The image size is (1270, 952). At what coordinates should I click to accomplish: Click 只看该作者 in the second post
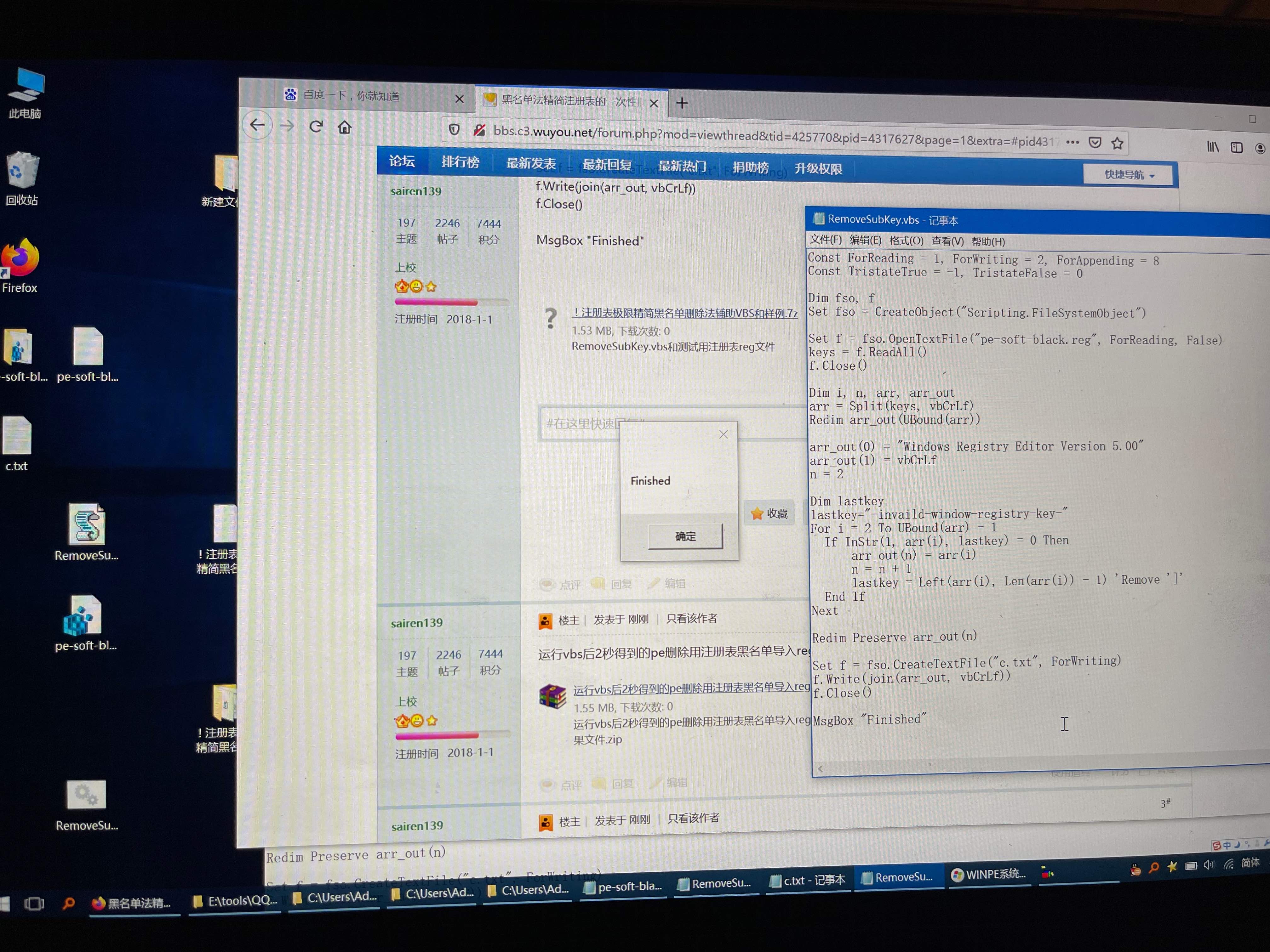pos(691,618)
